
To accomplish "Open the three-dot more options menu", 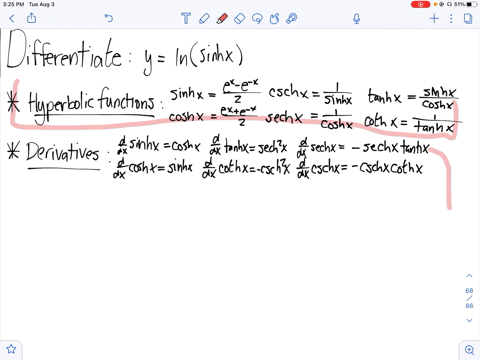I will [x=451, y=18].
